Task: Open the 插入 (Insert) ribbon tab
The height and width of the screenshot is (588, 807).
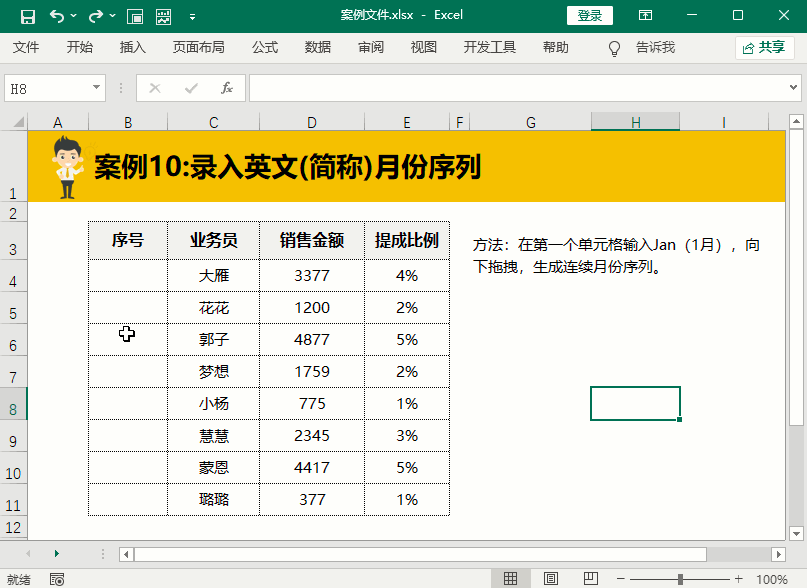Action: coord(133,47)
